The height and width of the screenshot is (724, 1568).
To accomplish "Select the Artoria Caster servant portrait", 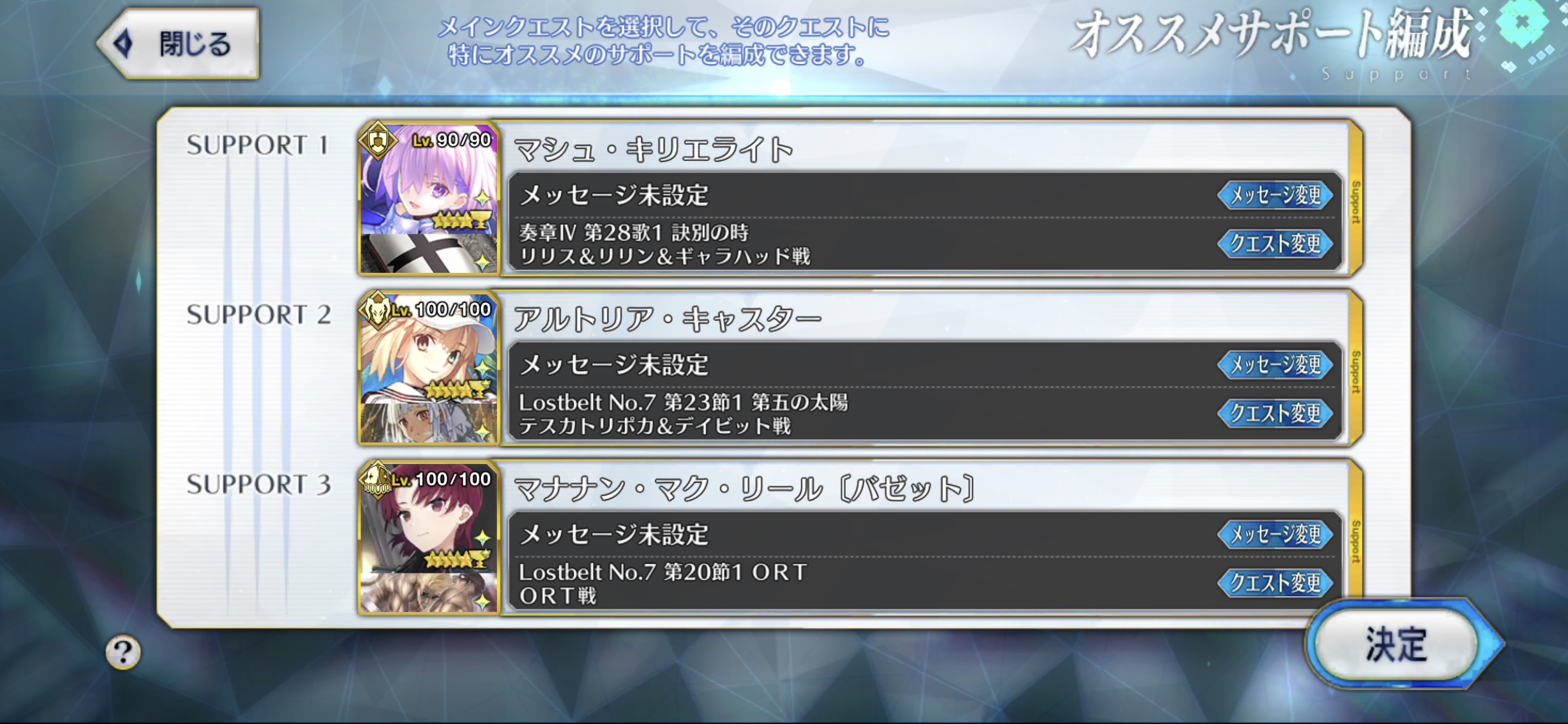I will 429,349.
